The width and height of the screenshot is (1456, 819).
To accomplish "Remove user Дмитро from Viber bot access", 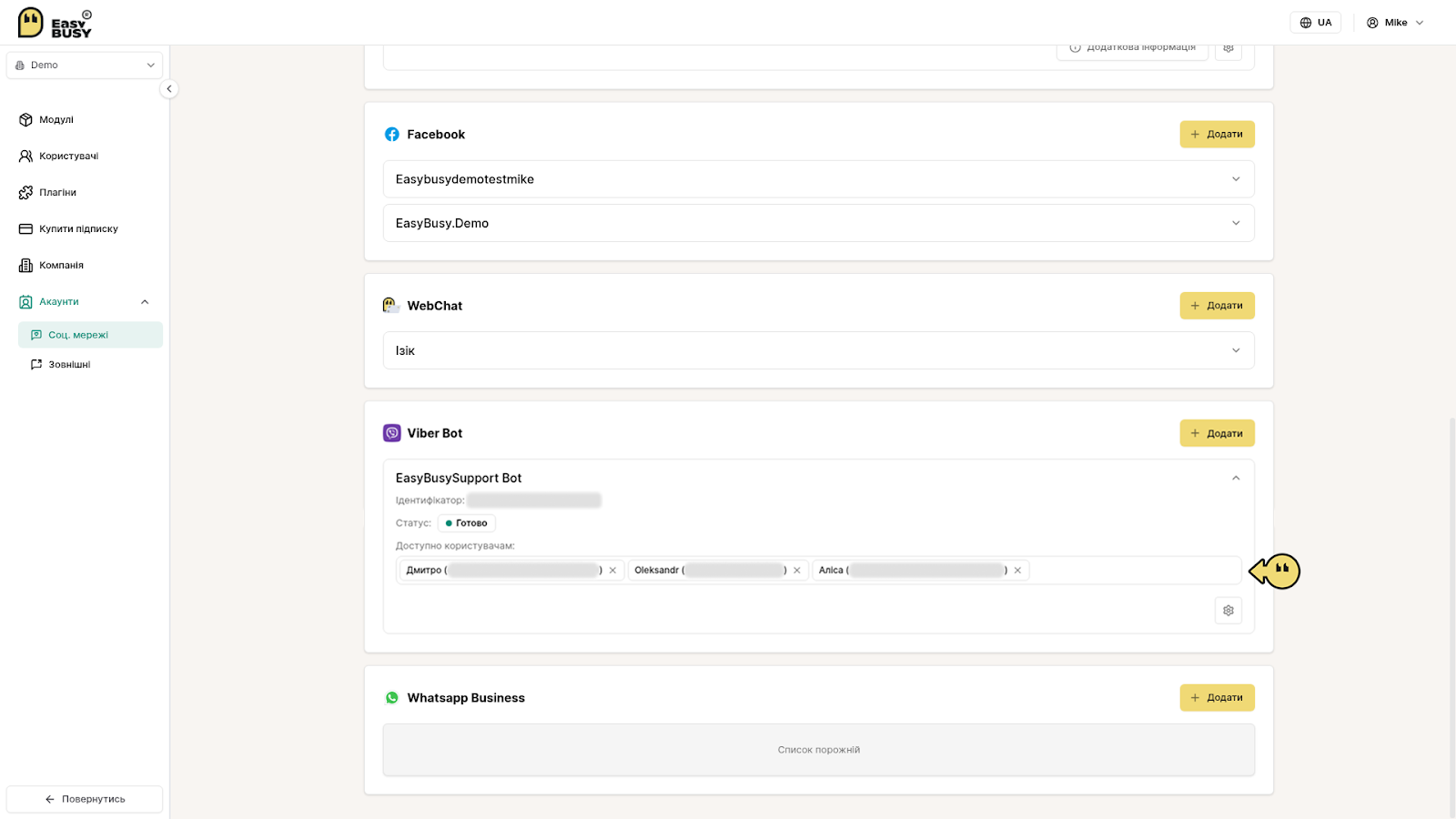I will click(x=612, y=571).
